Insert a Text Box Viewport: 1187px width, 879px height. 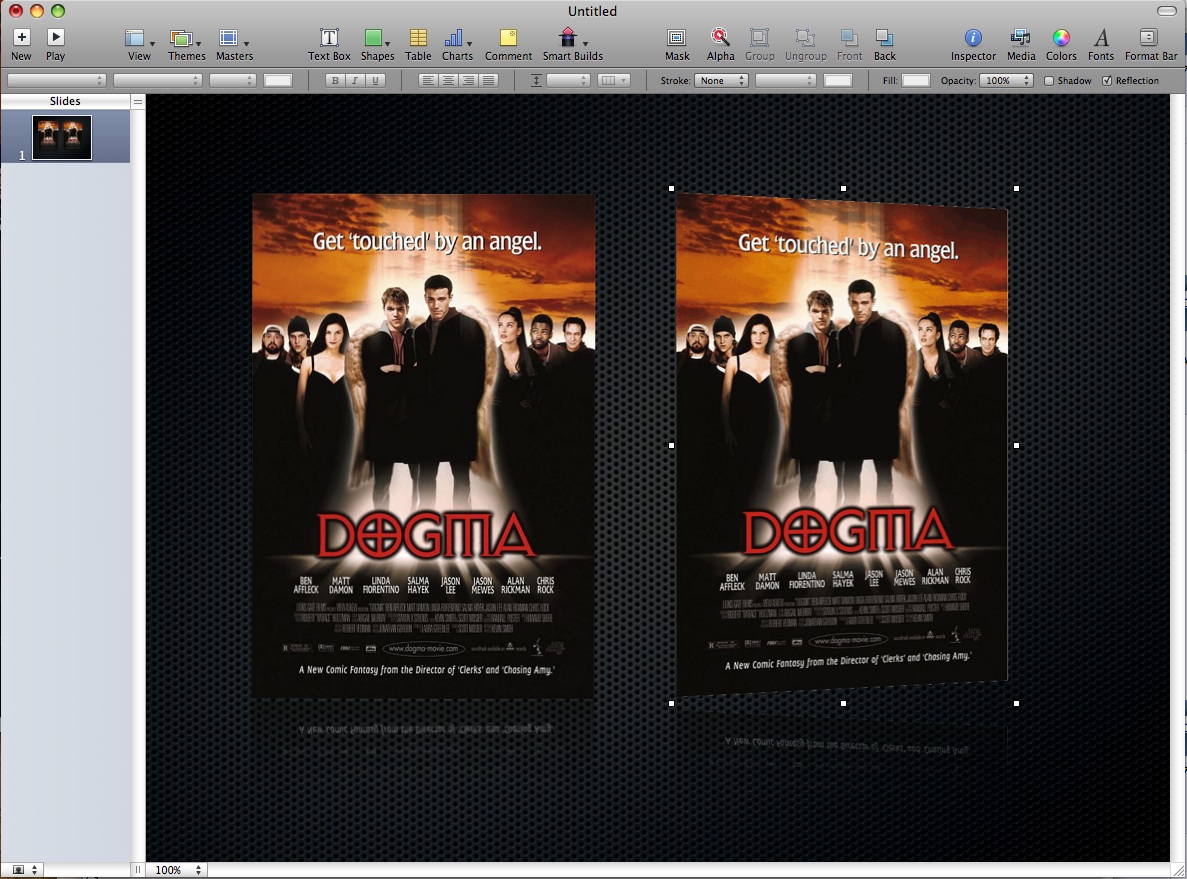coord(329,45)
